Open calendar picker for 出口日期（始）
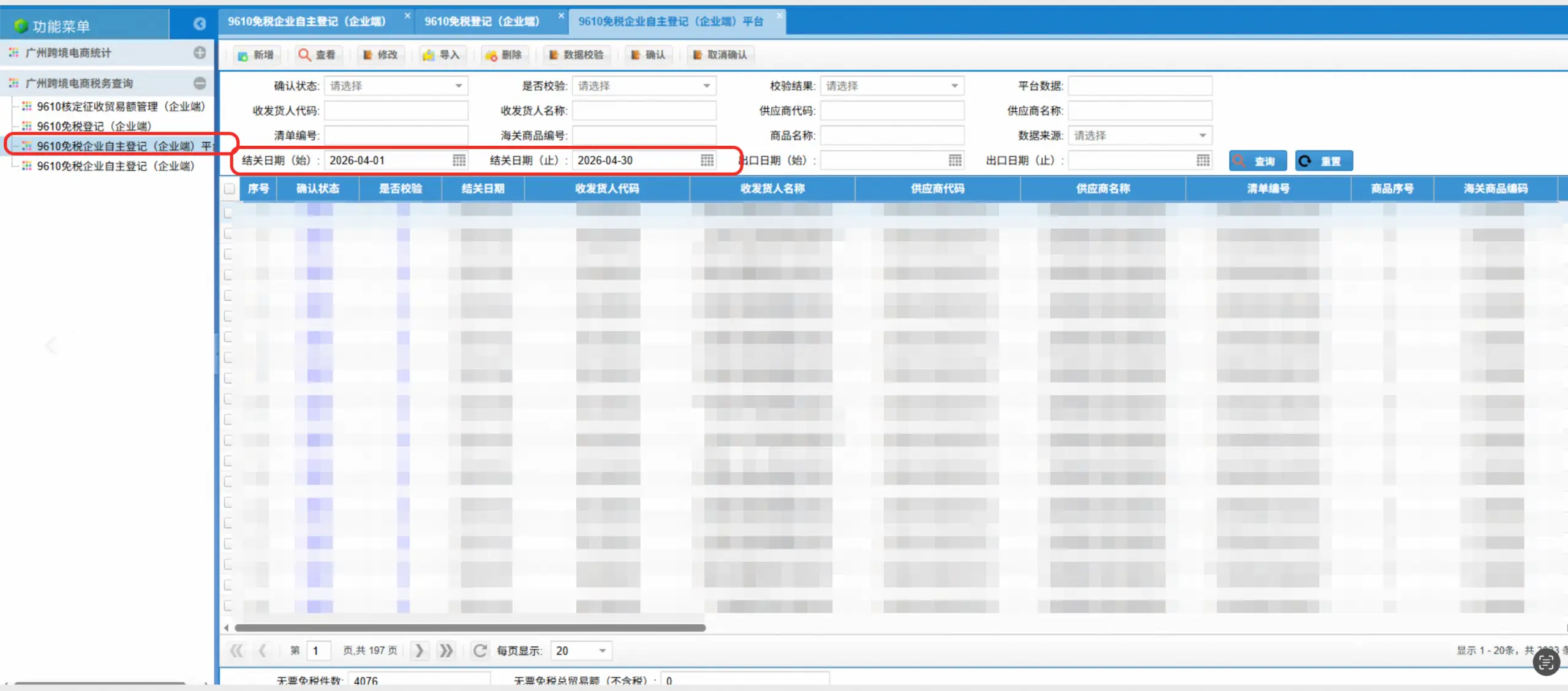Viewport: 1568px width, 691px height. tap(955, 160)
